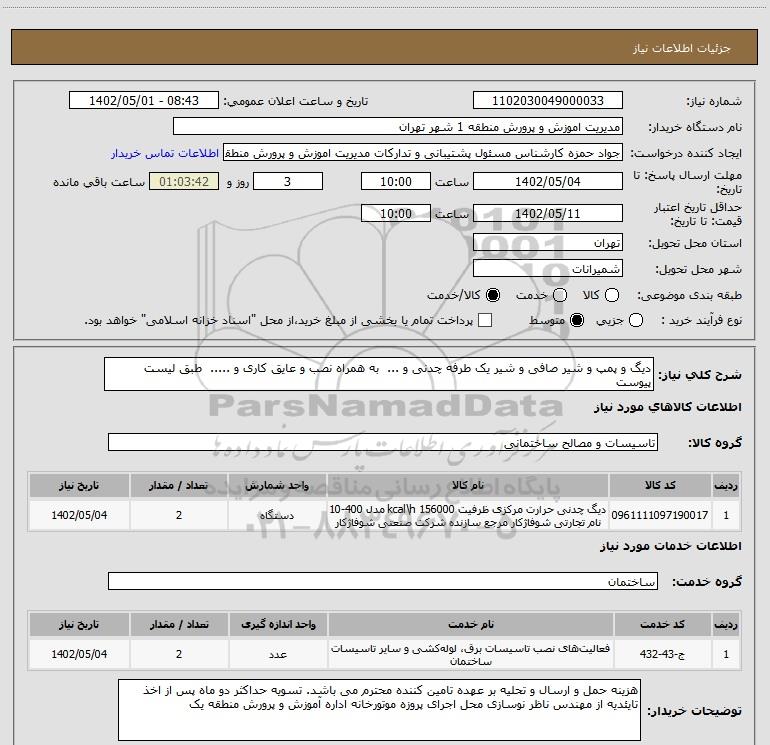Click service code ج-43-432 cell
The height and width of the screenshot is (745, 770).
click(662, 654)
